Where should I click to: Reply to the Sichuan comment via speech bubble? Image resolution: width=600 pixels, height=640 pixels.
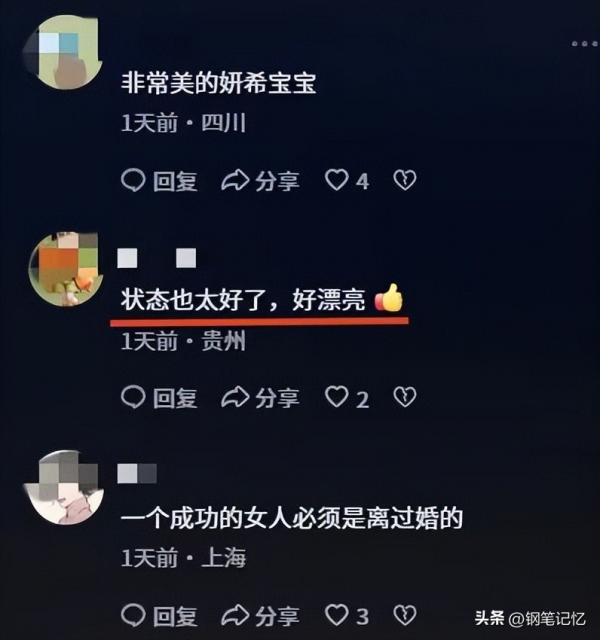click(x=159, y=180)
